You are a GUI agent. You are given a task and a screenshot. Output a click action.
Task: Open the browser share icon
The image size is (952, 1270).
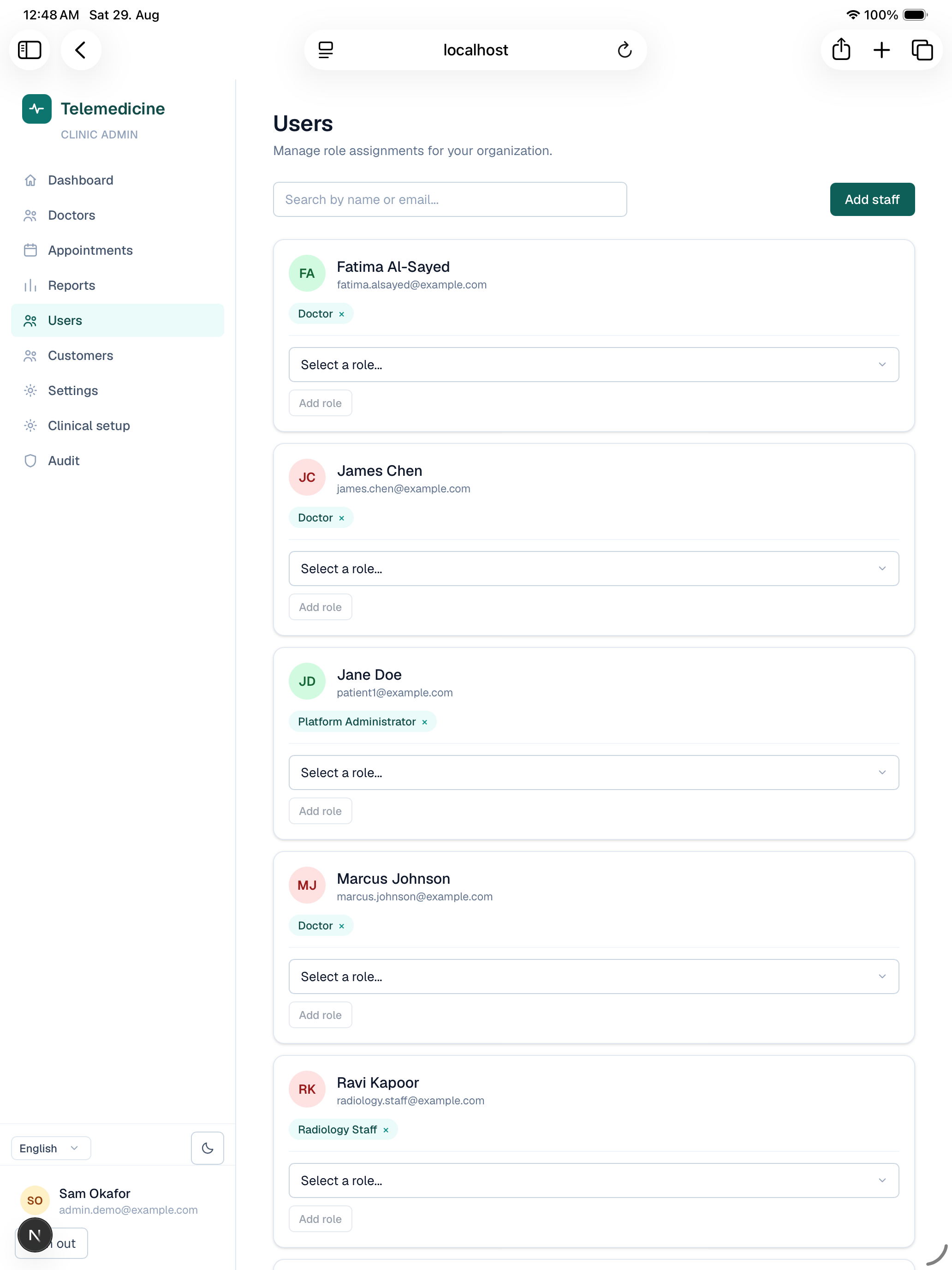[841, 50]
